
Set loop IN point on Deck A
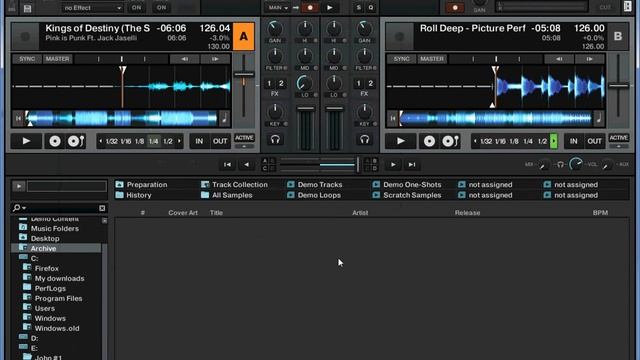[x=199, y=141]
